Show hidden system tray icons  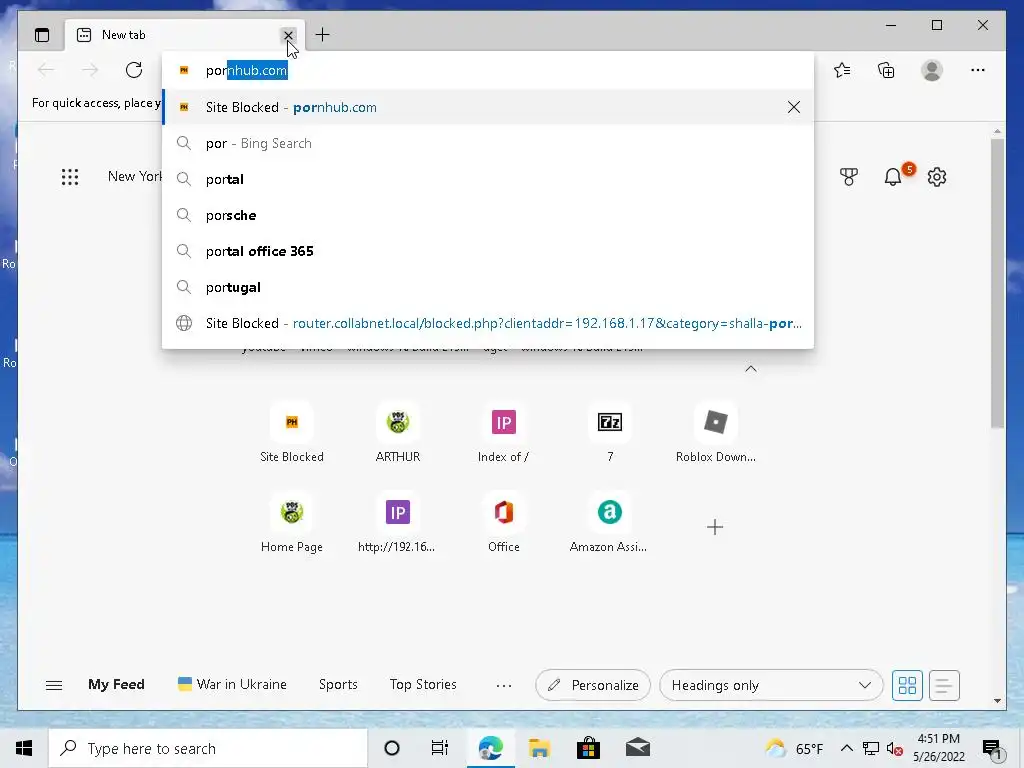click(x=846, y=748)
